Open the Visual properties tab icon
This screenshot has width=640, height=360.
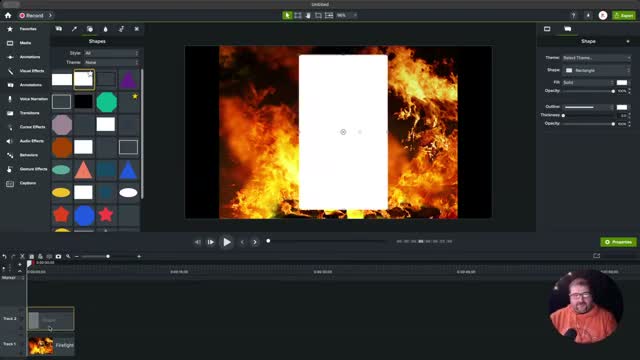(x=547, y=29)
